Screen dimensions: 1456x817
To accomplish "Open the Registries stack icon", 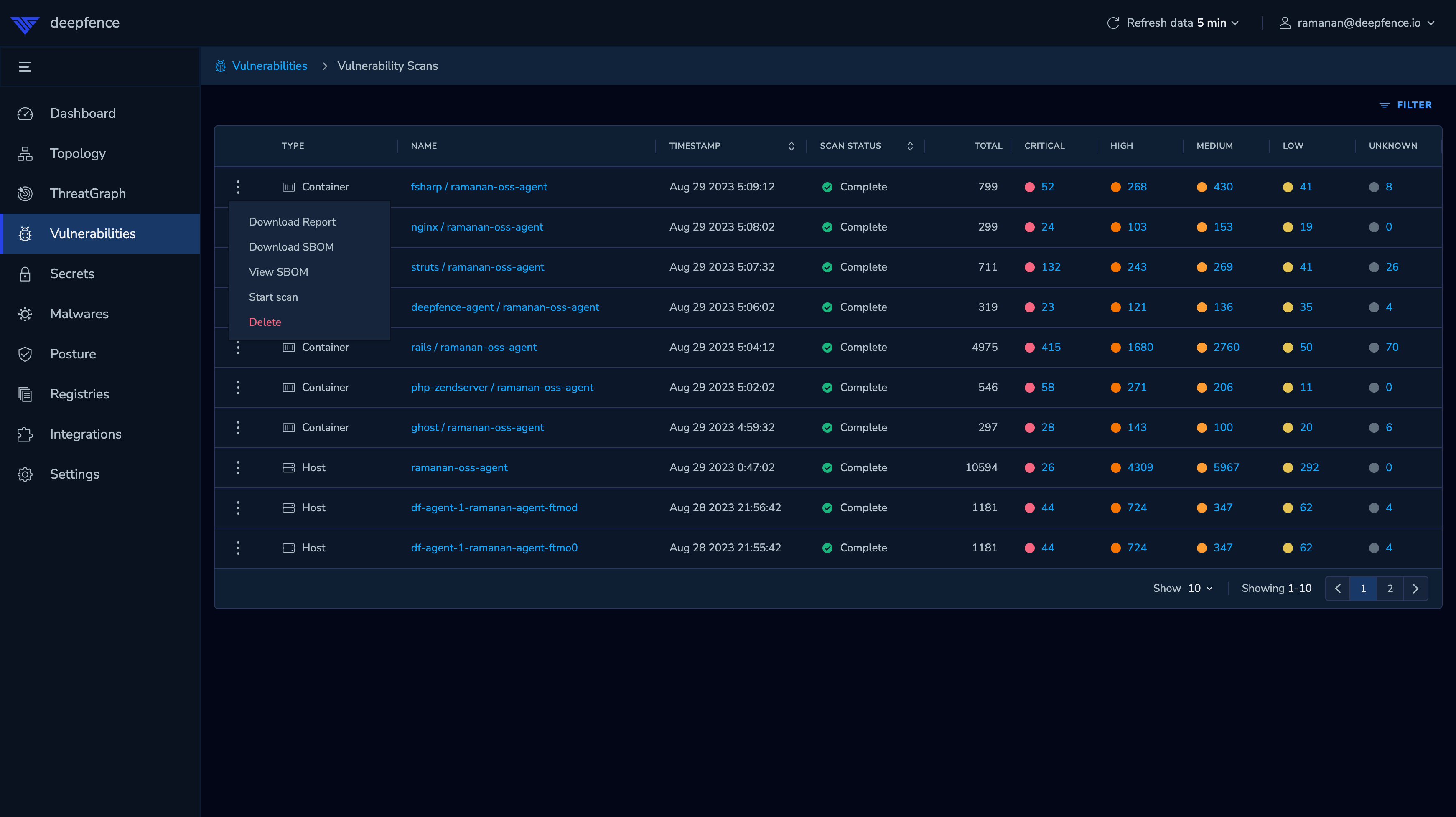I will point(25,394).
